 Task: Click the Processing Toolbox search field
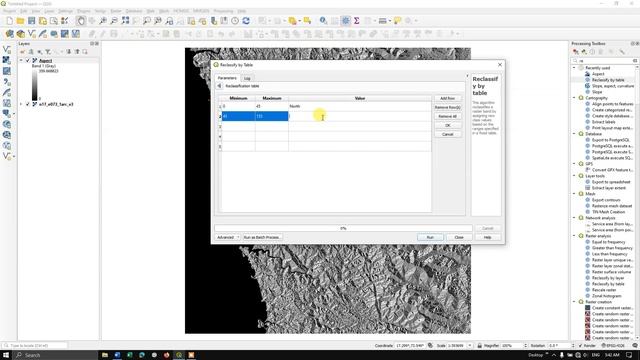pos(606,61)
